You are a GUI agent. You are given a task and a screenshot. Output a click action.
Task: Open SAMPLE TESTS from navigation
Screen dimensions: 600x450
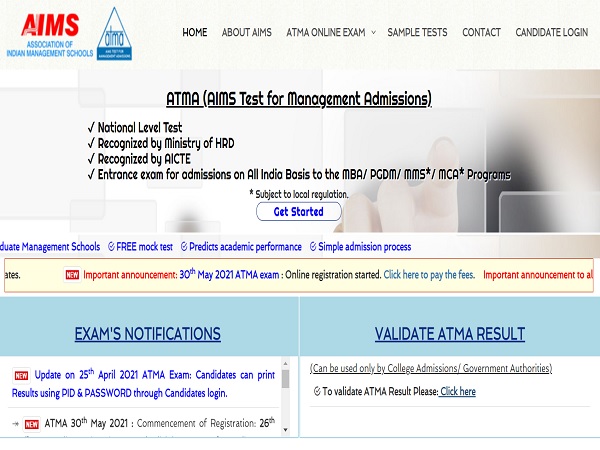point(417,32)
